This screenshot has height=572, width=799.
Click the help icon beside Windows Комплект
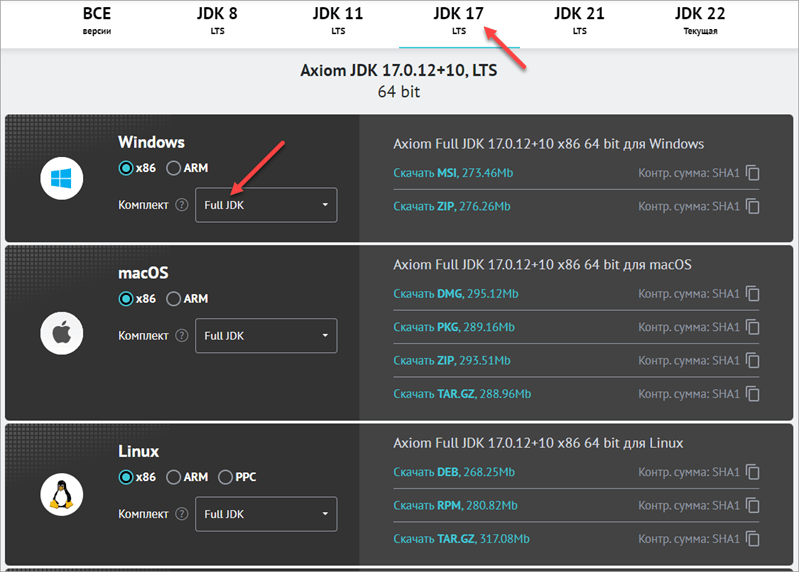(x=182, y=205)
